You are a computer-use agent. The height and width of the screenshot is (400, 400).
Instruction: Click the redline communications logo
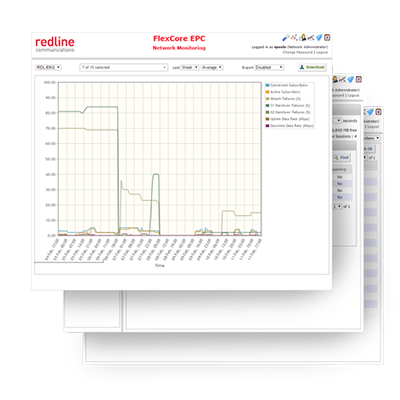[55, 45]
